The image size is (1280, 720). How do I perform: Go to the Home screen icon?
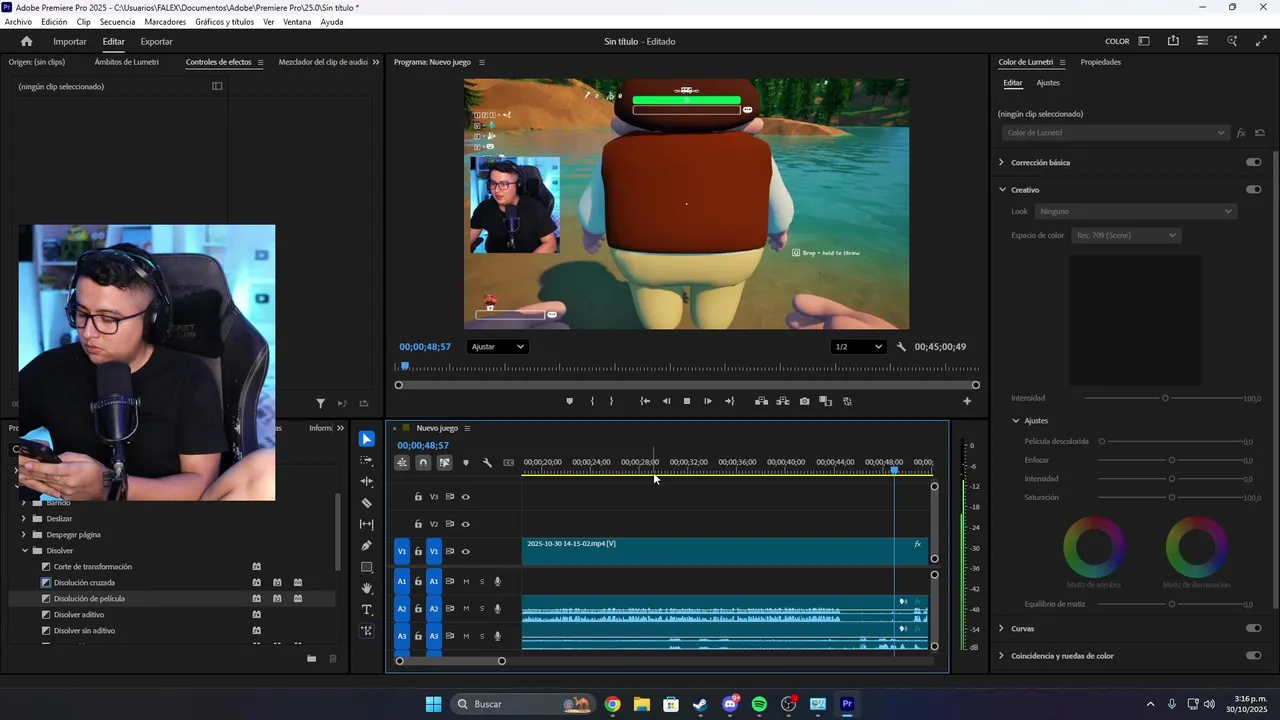click(x=26, y=41)
